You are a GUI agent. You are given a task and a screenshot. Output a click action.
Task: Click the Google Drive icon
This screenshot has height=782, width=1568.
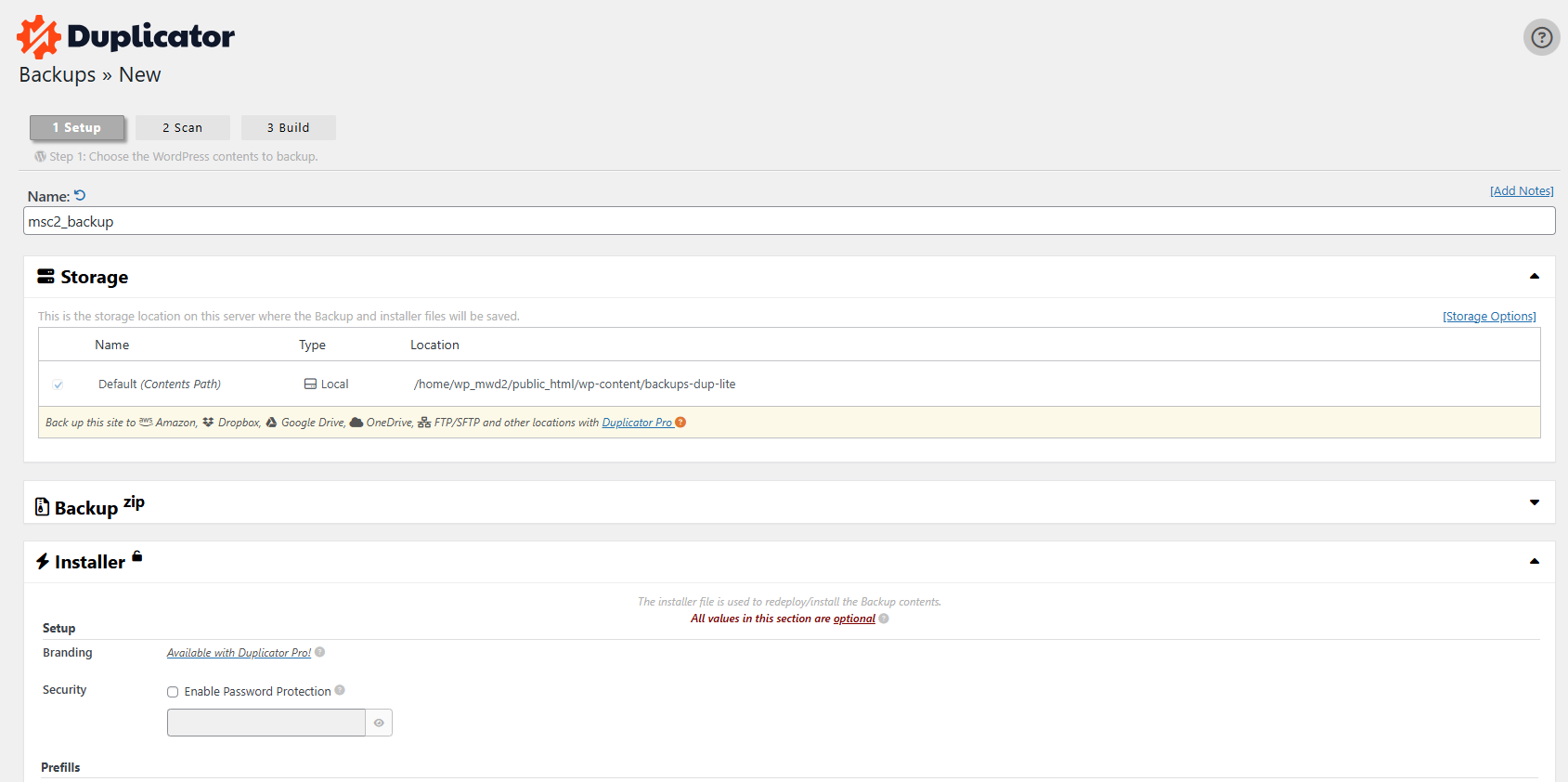272,422
